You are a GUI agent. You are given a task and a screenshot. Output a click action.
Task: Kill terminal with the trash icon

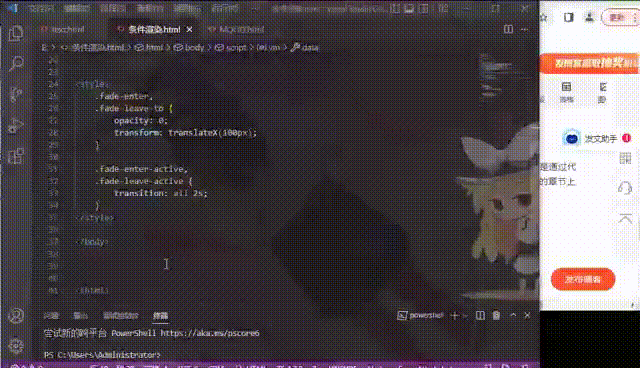click(496, 315)
